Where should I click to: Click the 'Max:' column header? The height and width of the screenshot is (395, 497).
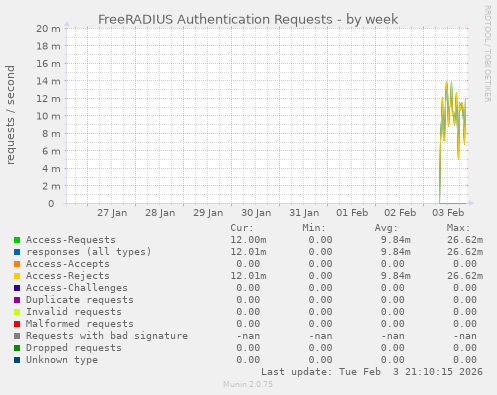[x=458, y=228]
